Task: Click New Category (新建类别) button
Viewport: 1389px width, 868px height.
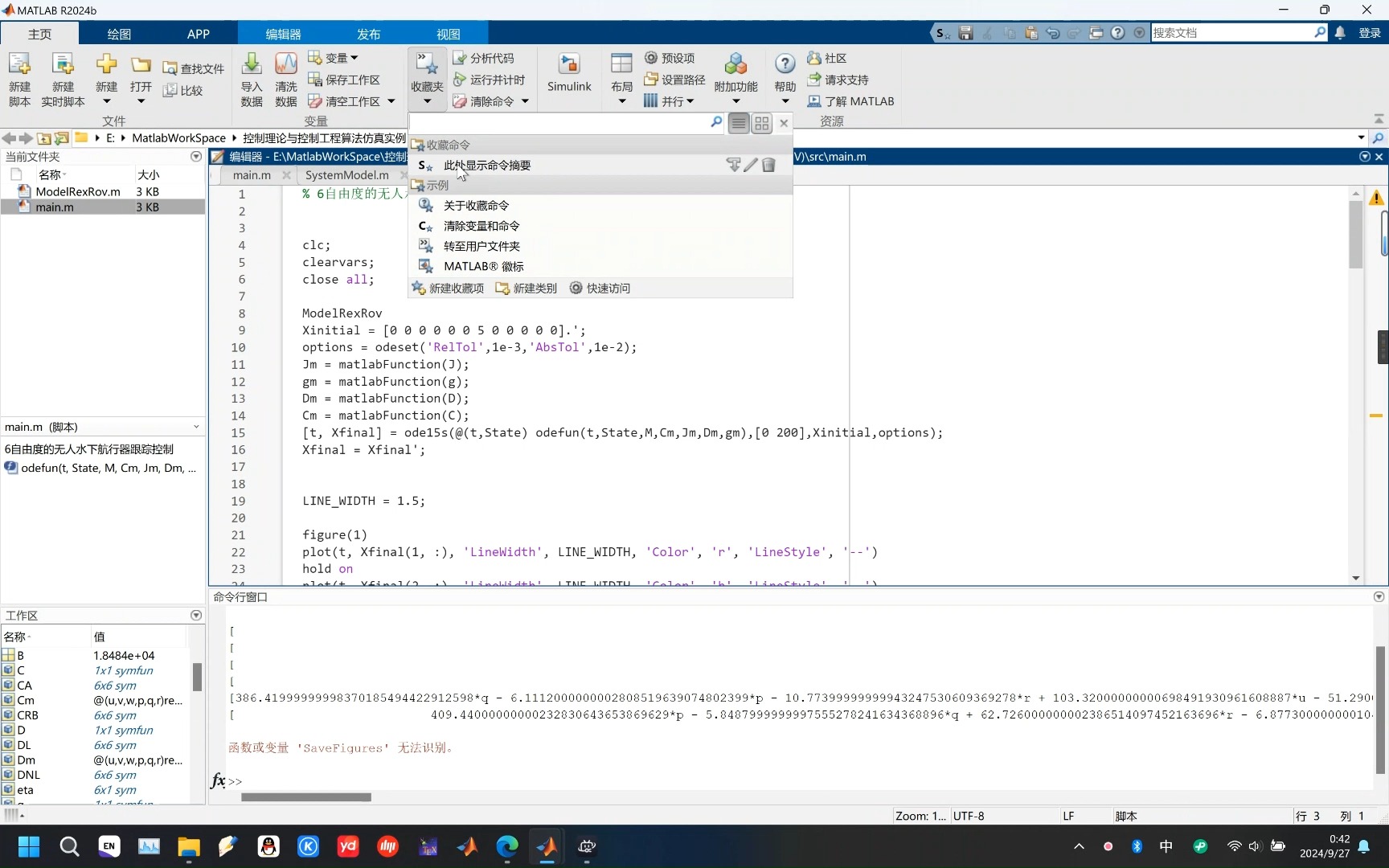Action: pos(527,288)
